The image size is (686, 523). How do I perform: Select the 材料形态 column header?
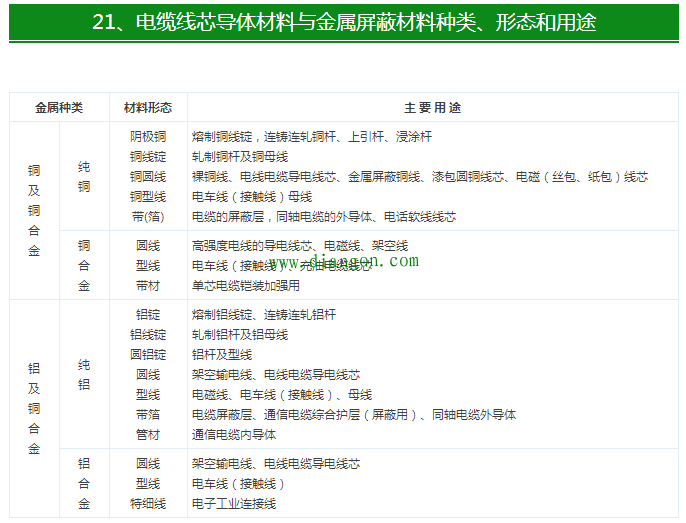point(147,108)
